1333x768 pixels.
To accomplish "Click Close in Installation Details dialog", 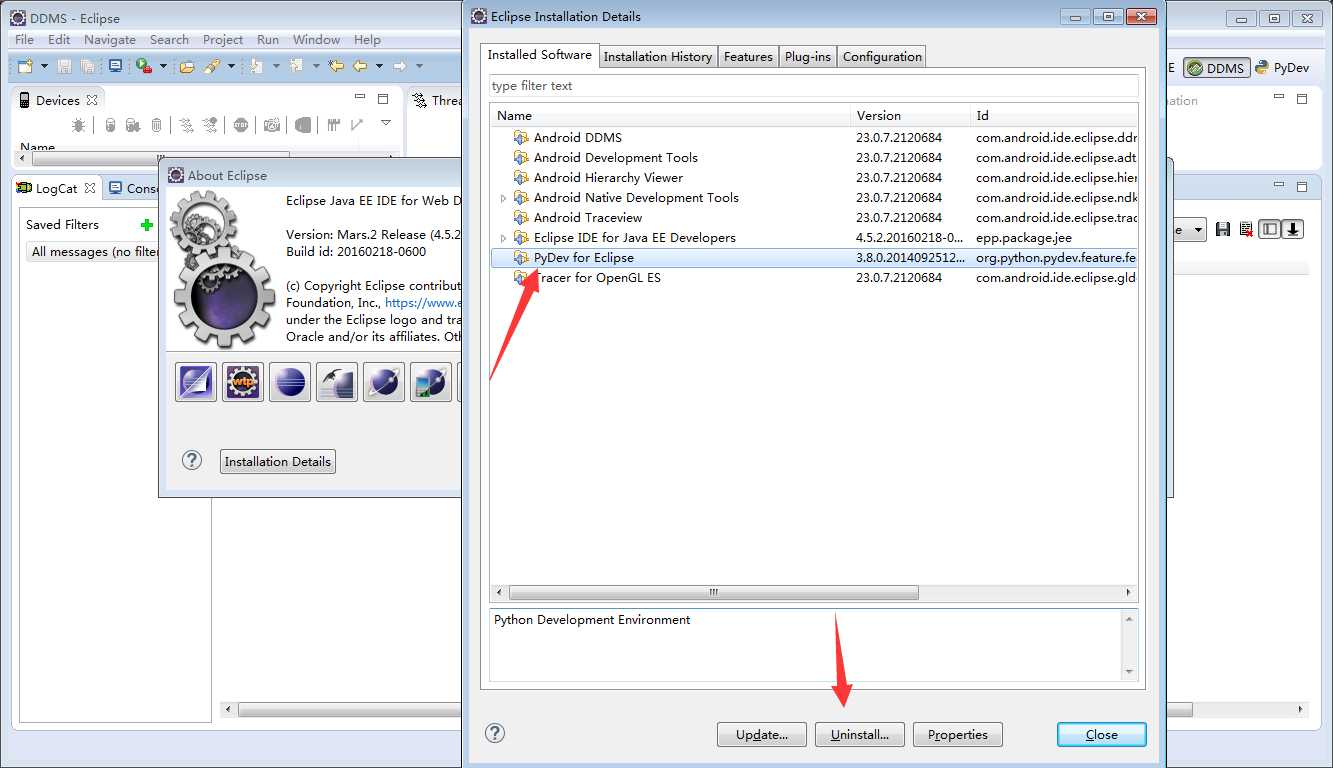I will click(1101, 734).
